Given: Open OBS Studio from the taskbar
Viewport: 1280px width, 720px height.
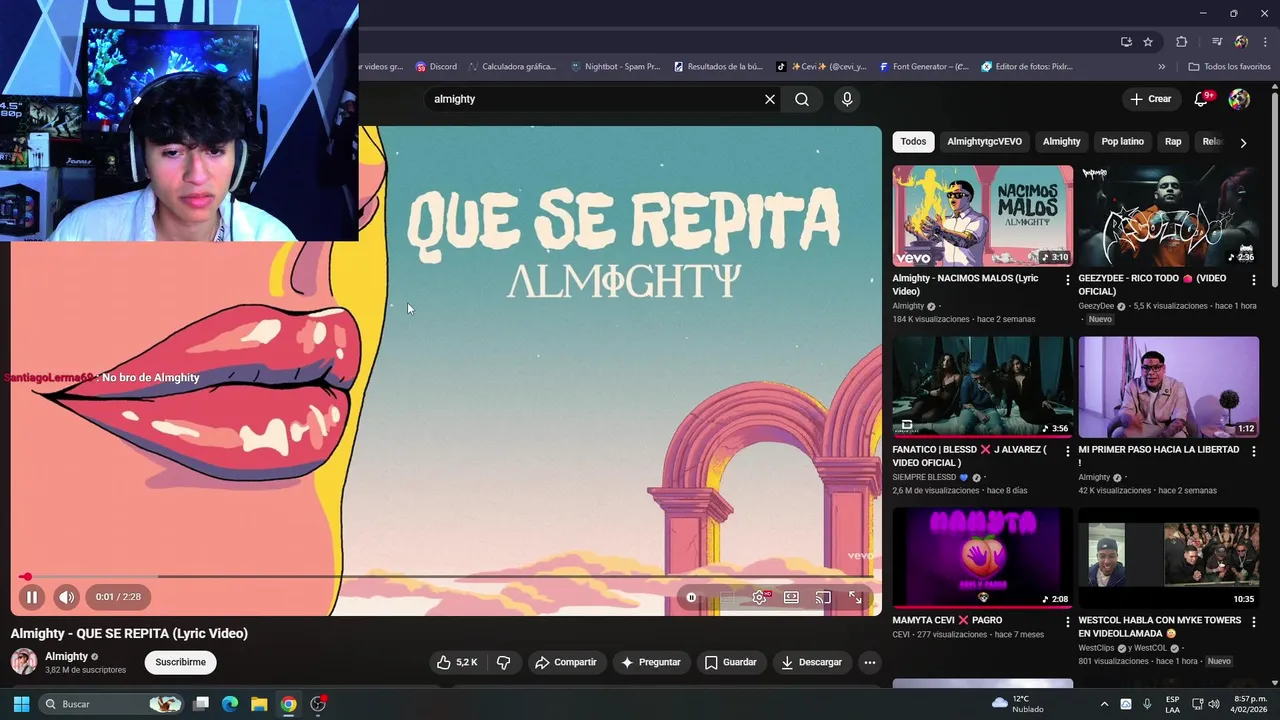Looking at the screenshot, I should pos(318,704).
